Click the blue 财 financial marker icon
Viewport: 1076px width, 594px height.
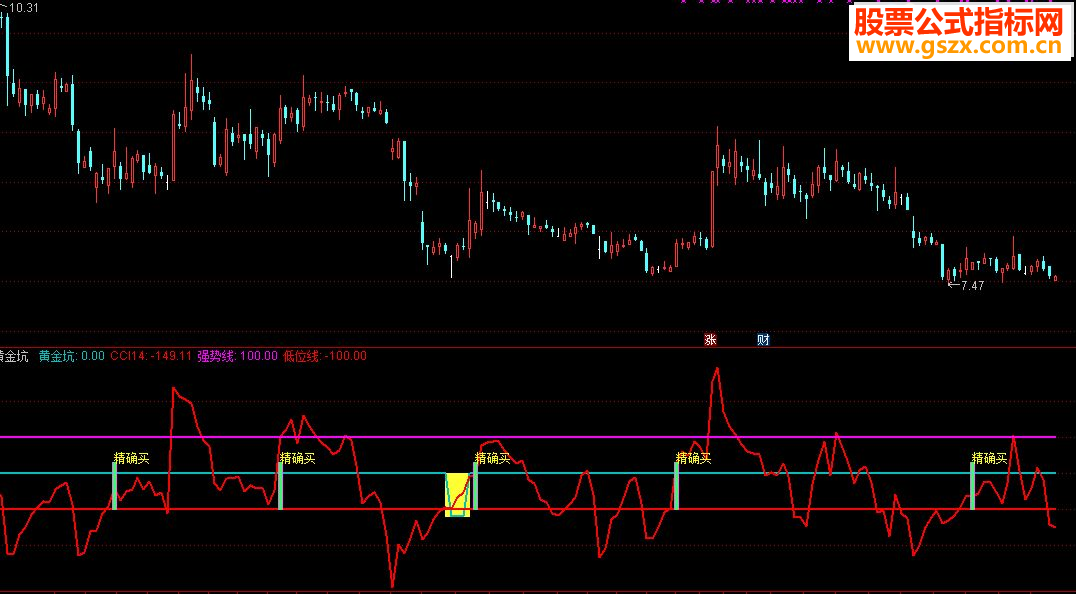point(763,340)
